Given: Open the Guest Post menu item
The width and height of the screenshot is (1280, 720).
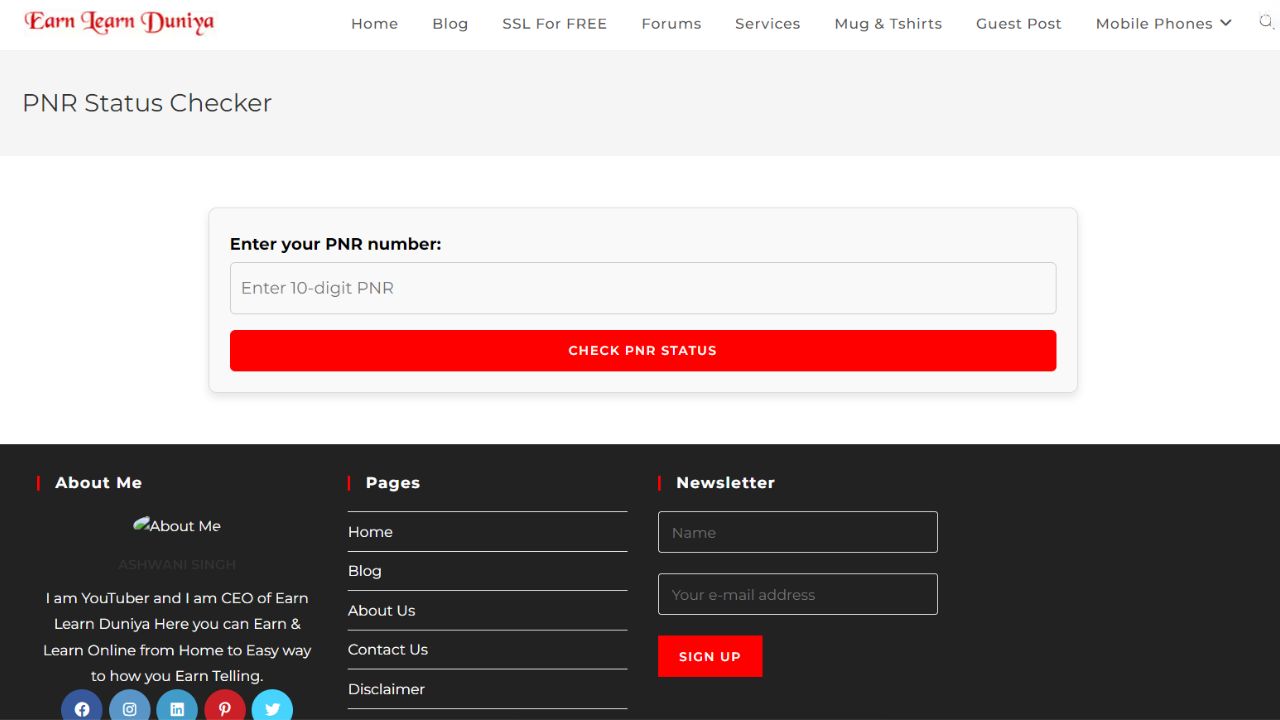Looking at the screenshot, I should (x=1019, y=24).
